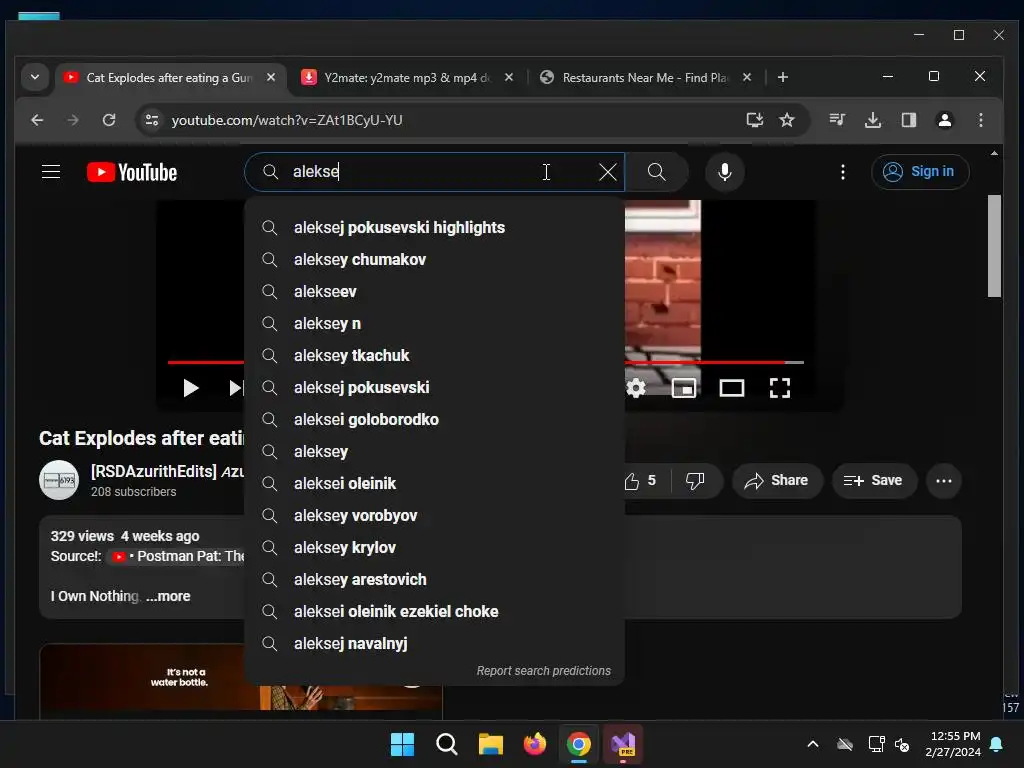This screenshot has height=768, width=1024.
Task: Show hidden system tray icons
Action: tap(813, 744)
